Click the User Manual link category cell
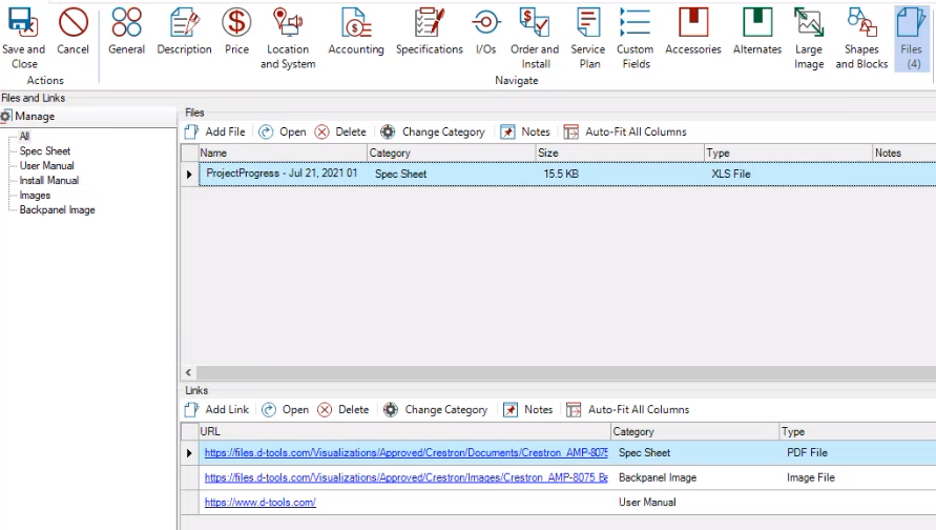The image size is (936, 530). pyautogui.click(x=647, y=503)
